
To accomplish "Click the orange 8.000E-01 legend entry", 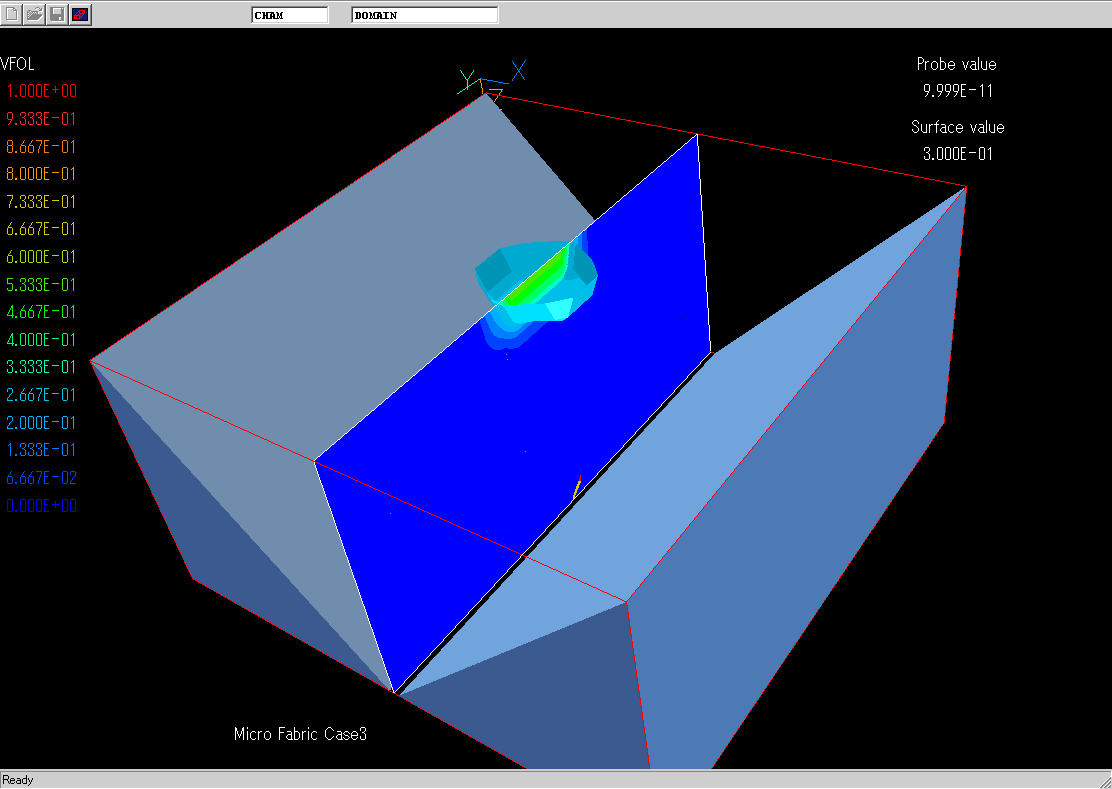I will 42,174.
